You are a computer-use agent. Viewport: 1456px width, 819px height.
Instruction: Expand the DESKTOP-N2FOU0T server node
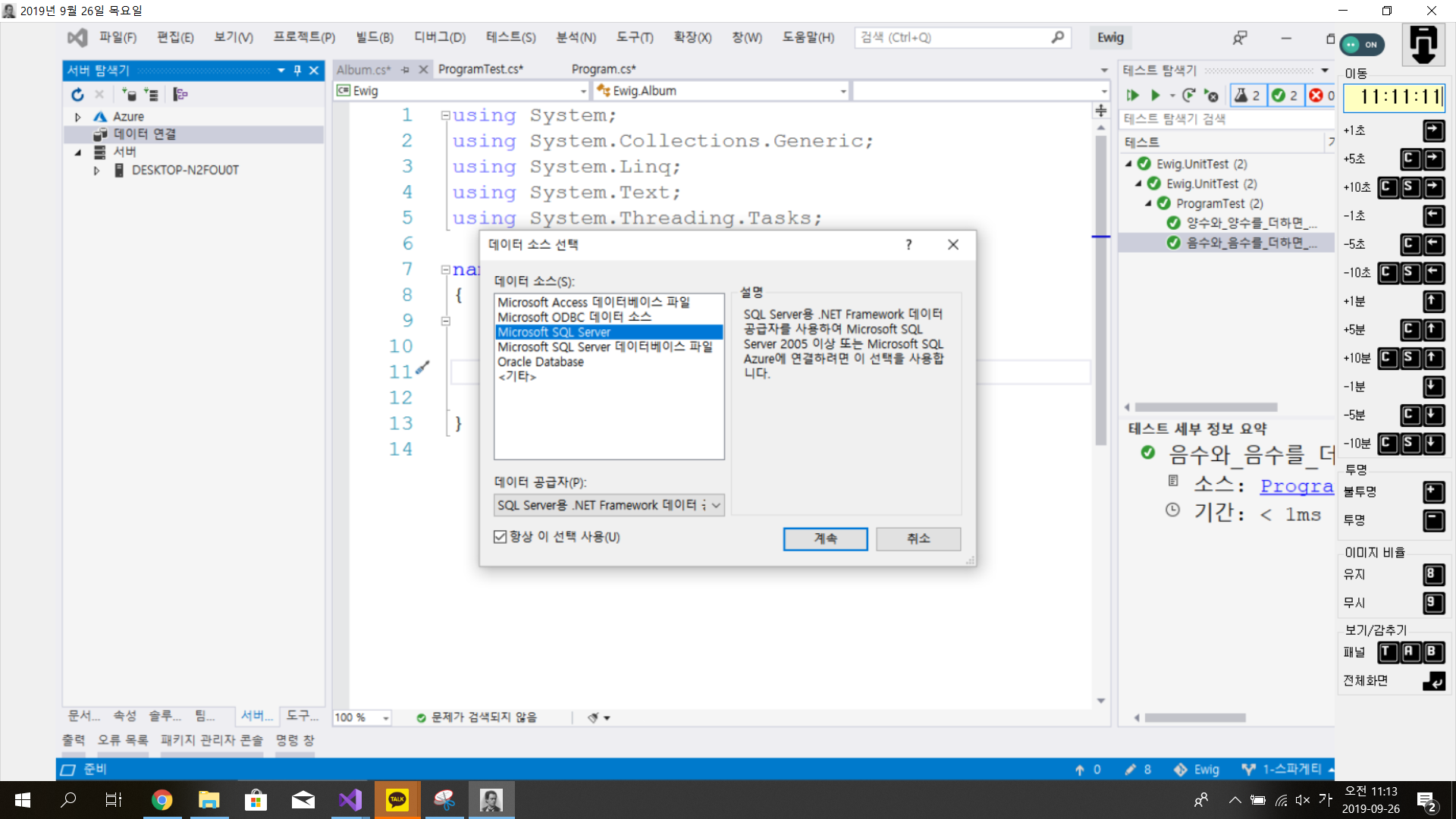(x=96, y=171)
